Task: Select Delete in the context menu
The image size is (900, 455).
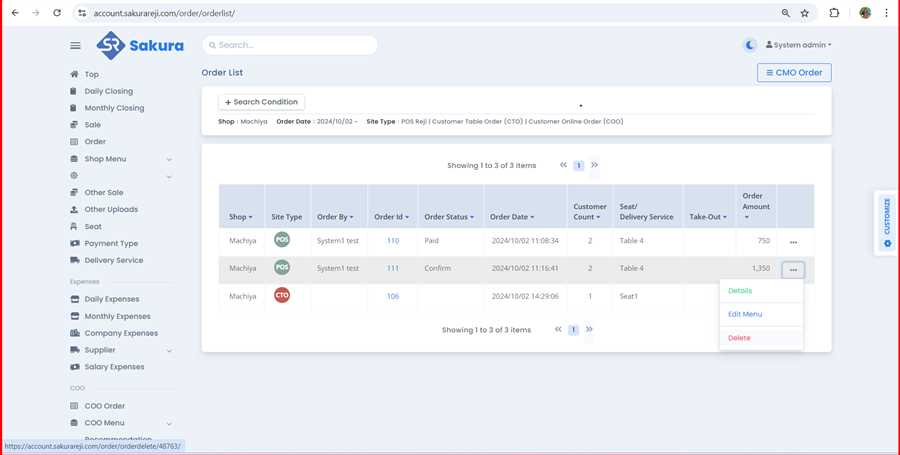Action: (739, 338)
